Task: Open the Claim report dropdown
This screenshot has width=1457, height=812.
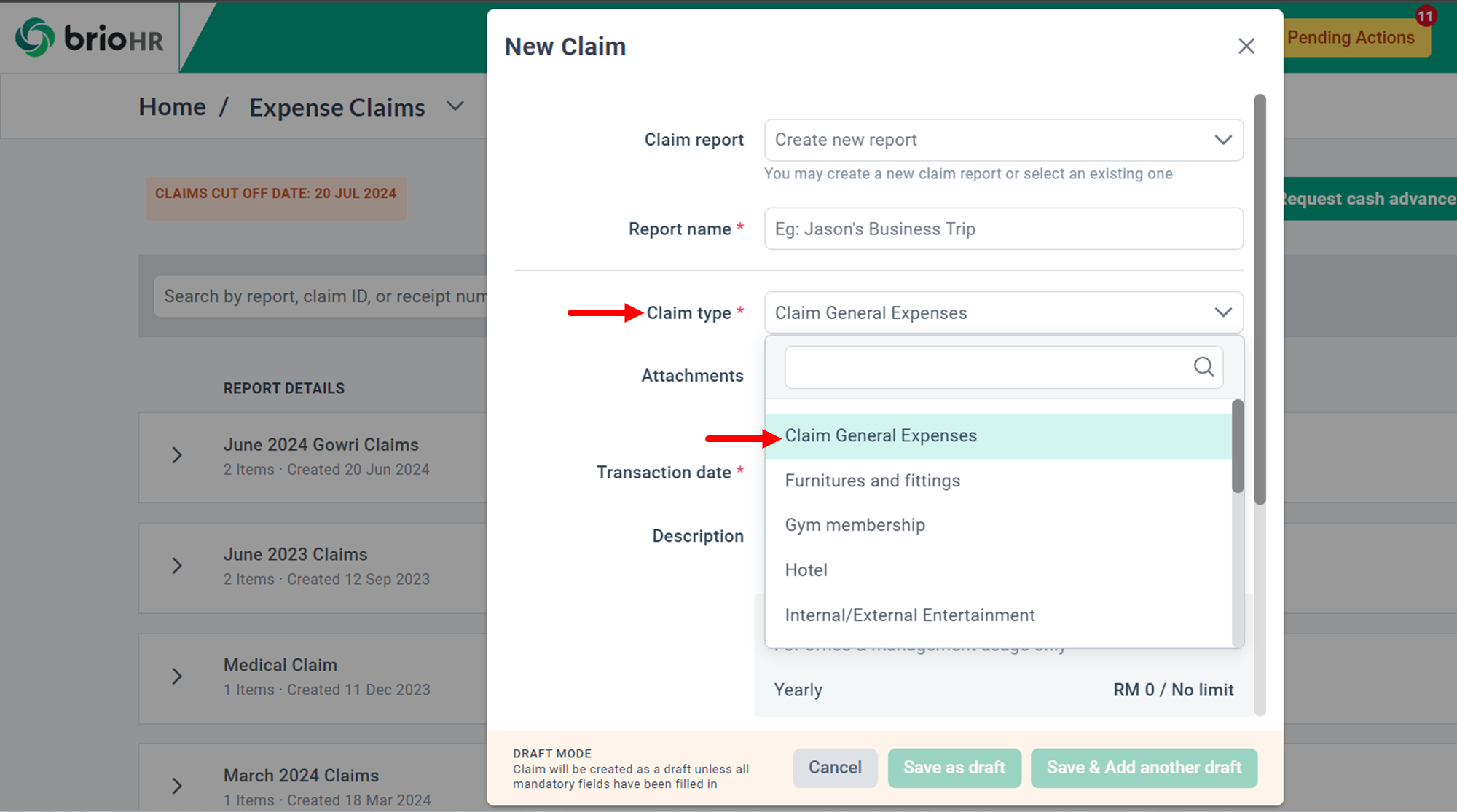Action: pos(1003,140)
